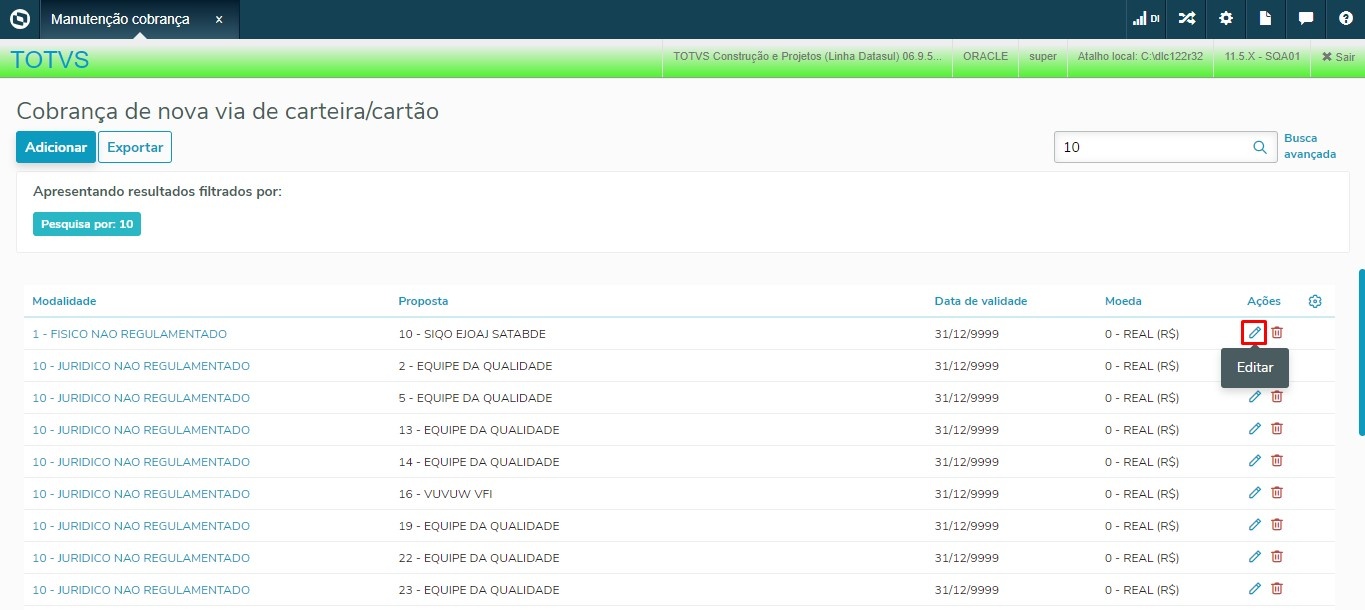1365x610 pixels.
Task: Open table column settings gear icon
Action: click(x=1315, y=301)
